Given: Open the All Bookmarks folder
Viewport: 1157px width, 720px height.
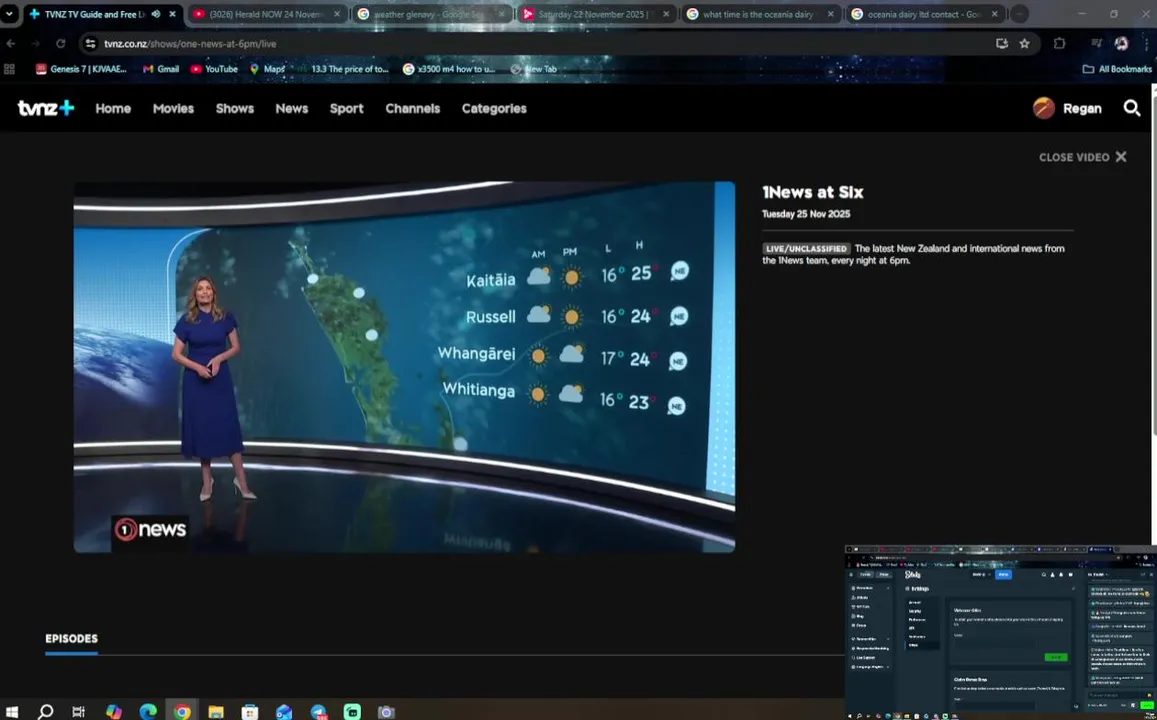Looking at the screenshot, I should point(1117,69).
